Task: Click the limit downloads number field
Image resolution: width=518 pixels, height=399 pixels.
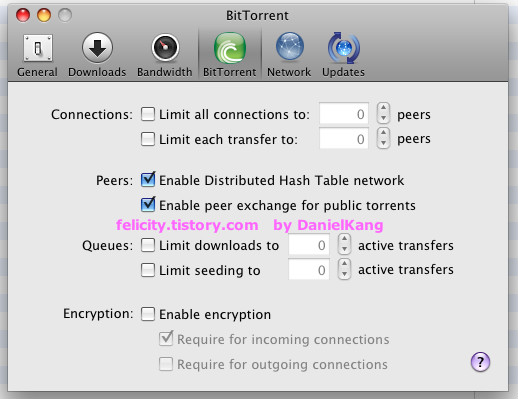Action: (309, 245)
